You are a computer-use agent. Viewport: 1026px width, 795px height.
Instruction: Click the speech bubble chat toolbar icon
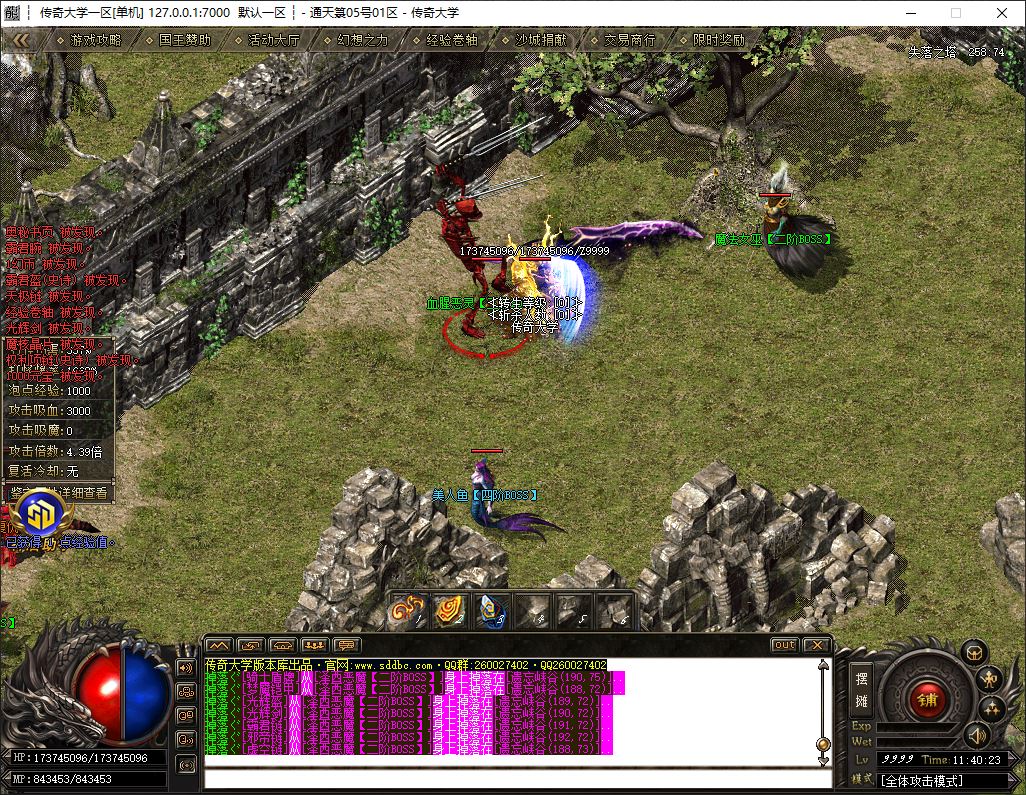pos(347,645)
